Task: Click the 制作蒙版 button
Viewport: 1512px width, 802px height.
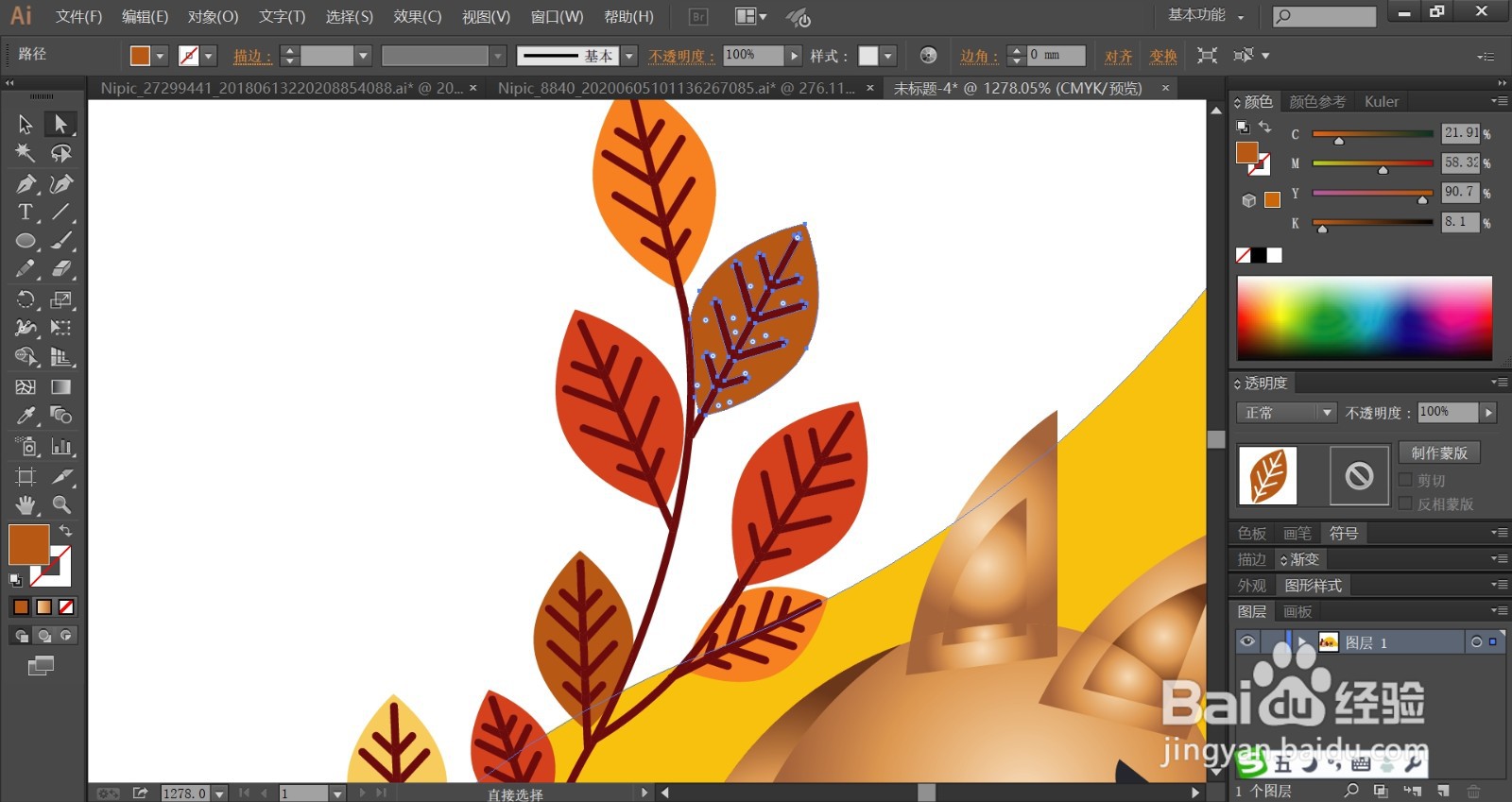Action: (x=1439, y=452)
